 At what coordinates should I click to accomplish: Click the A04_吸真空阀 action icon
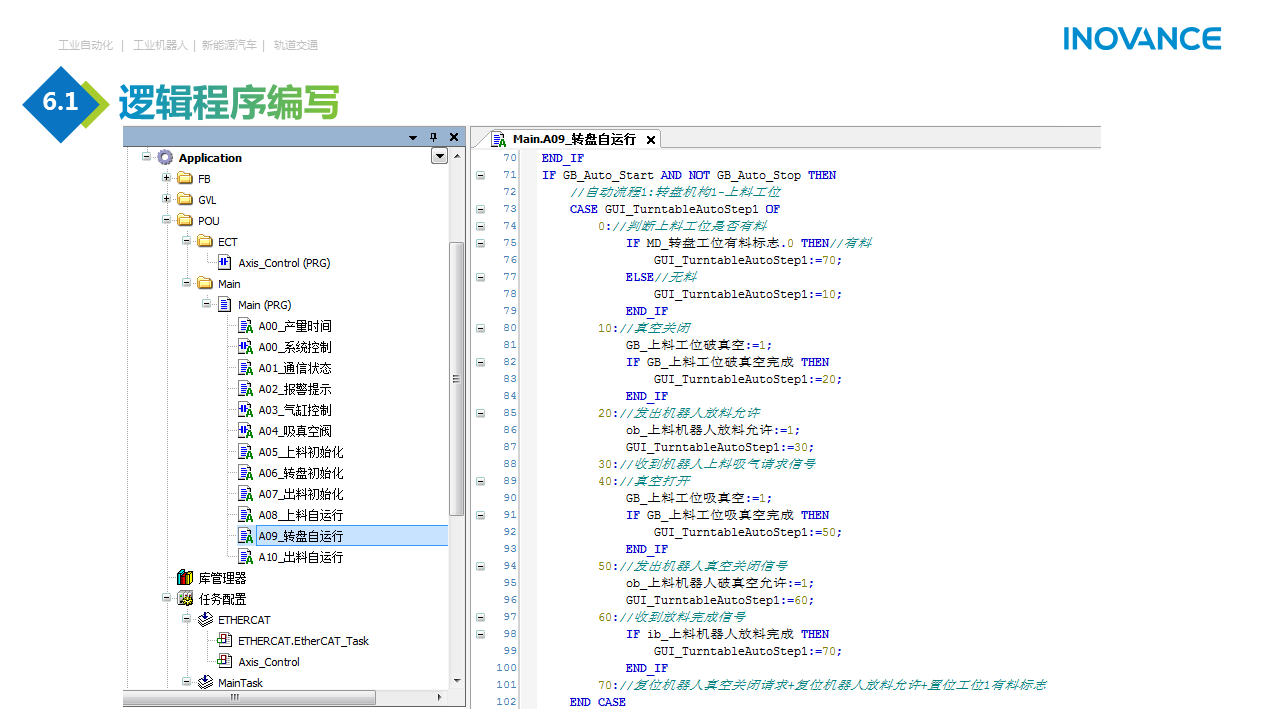[245, 430]
